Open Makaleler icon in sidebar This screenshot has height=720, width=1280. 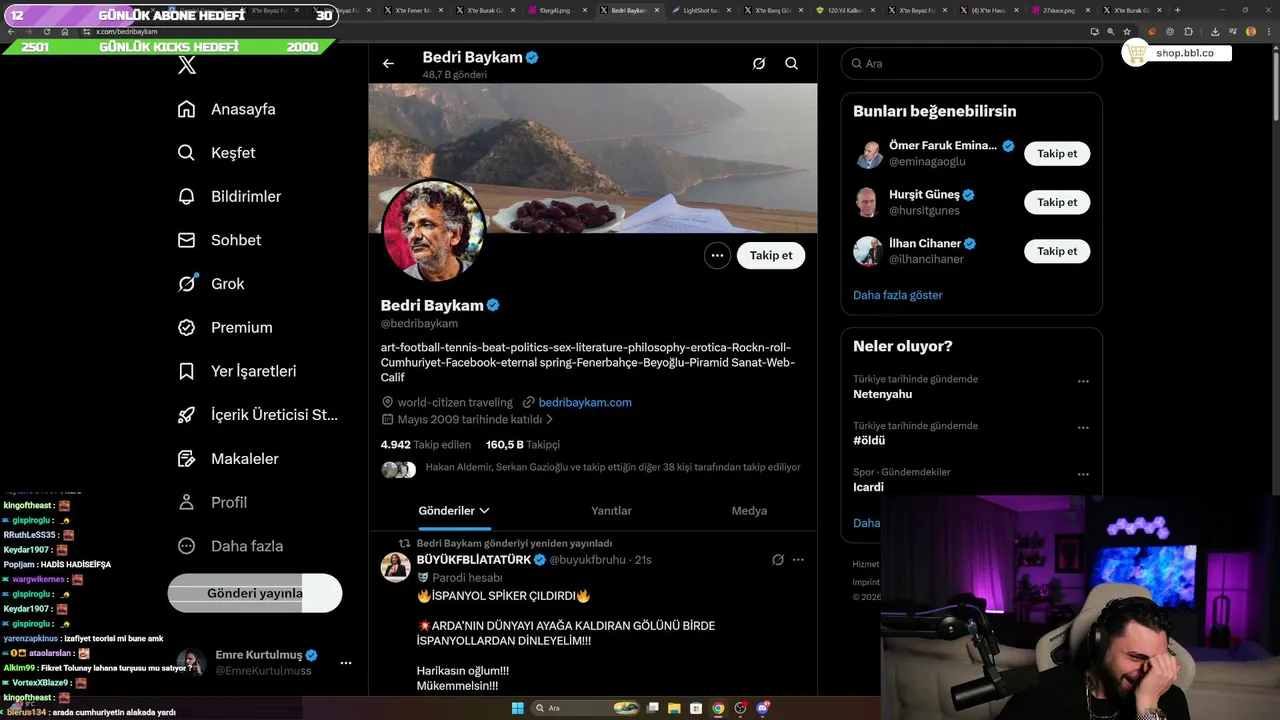[x=186, y=458]
